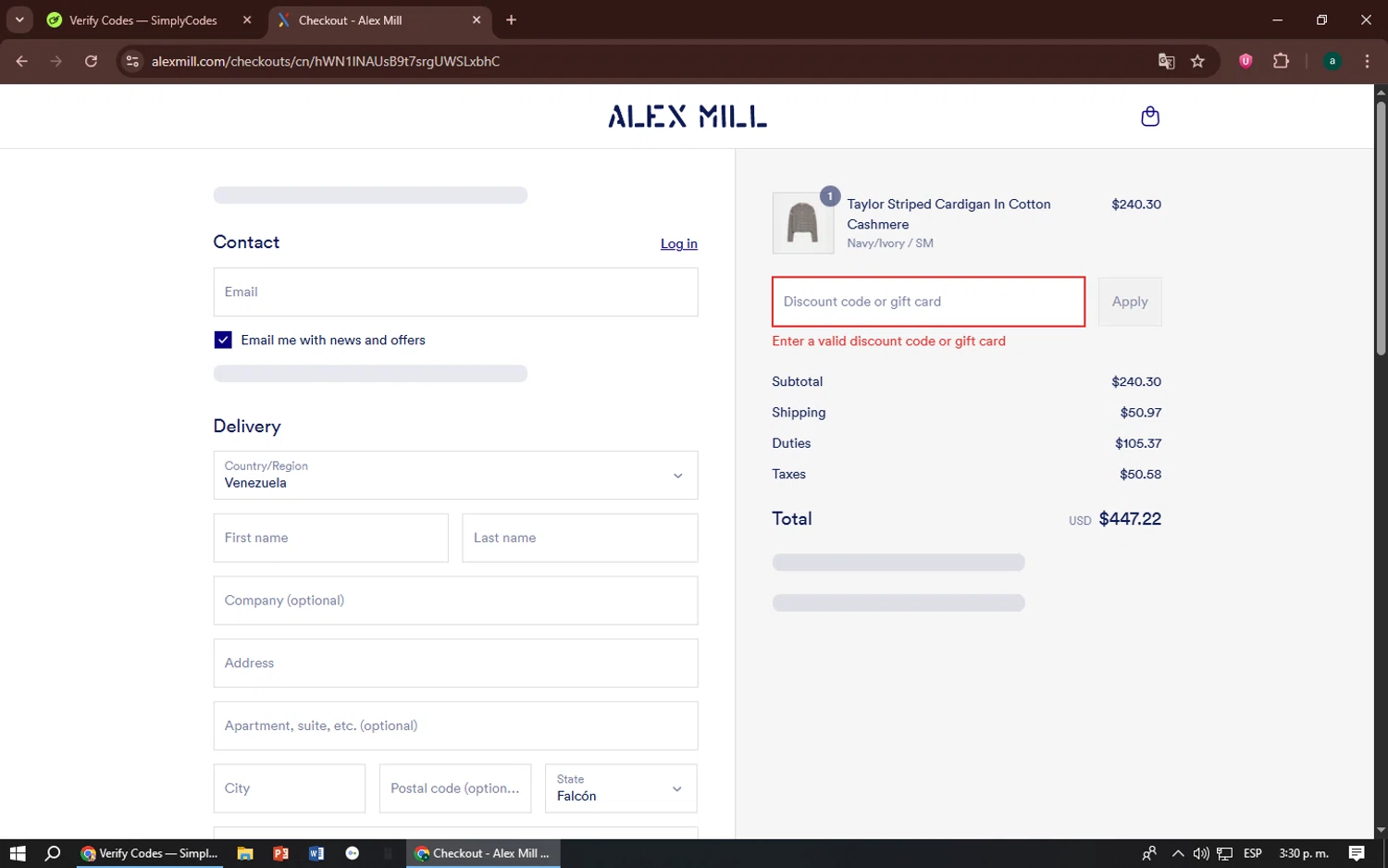Open PowerPoint from the taskbar

point(280,853)
